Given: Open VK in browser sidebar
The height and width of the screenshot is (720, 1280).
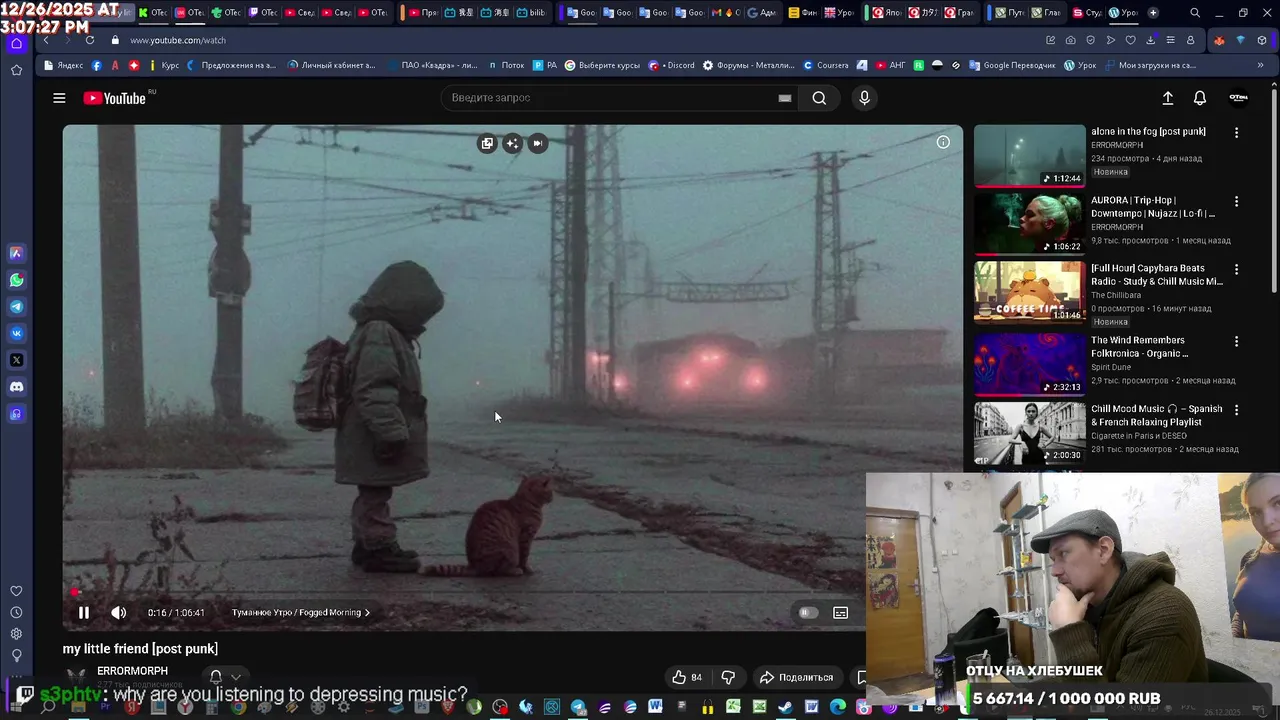Looking at the screenshot, I should 16,333.
